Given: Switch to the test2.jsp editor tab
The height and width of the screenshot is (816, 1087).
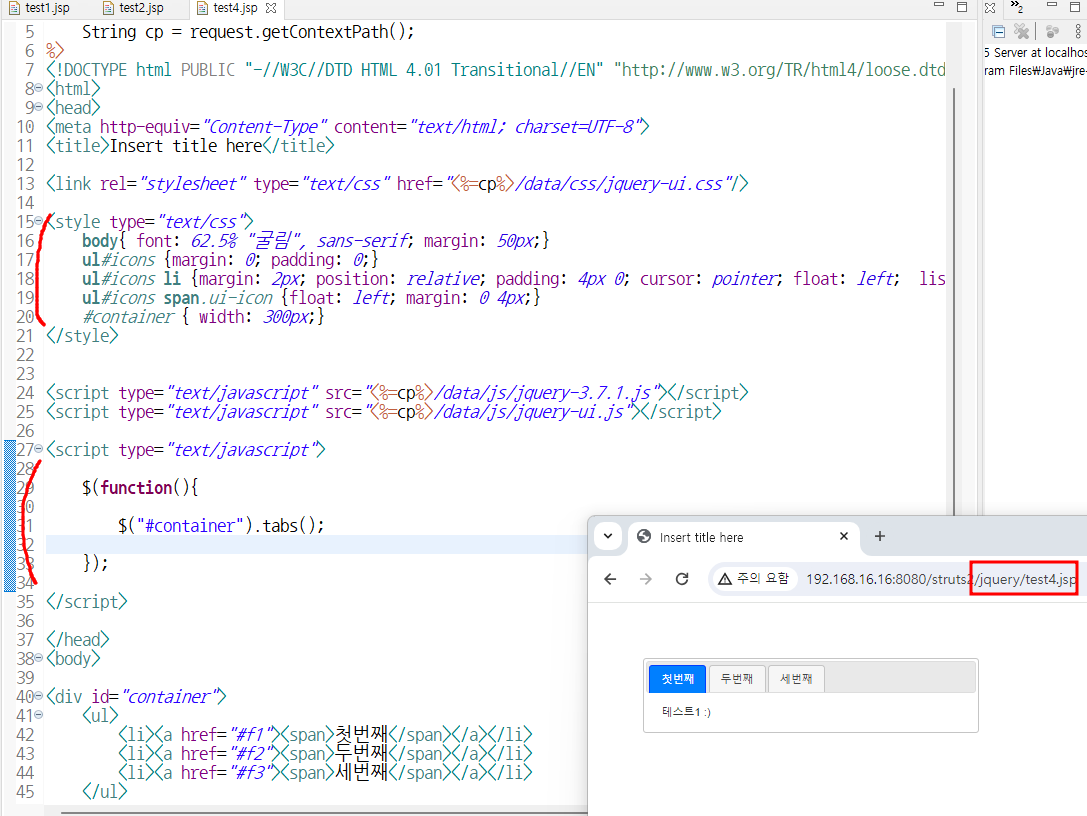Looking at the screenshot, I should click(x=133, y=8).
